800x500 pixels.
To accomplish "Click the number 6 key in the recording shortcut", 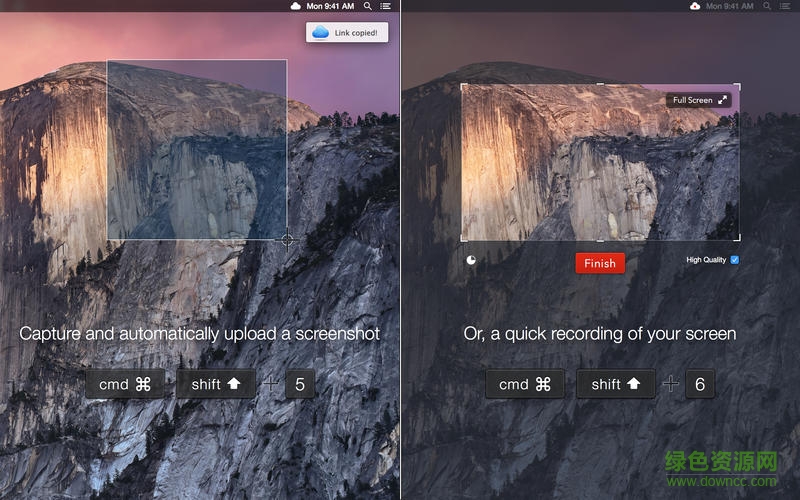I will (700, 384).
